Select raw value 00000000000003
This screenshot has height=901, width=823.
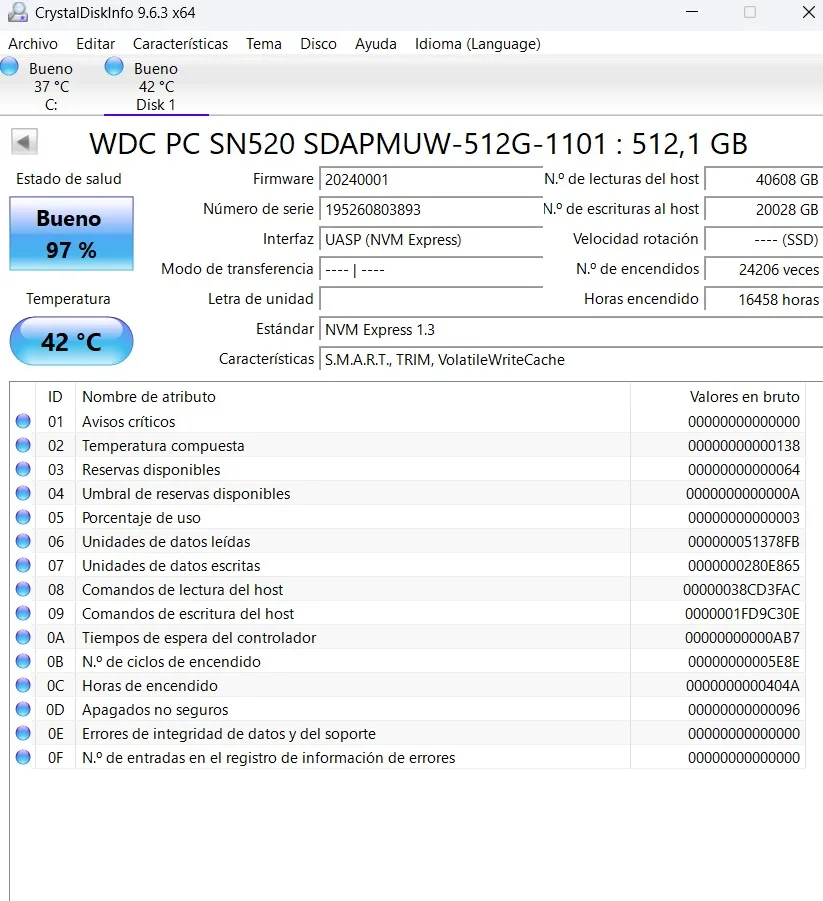point(744,518)
